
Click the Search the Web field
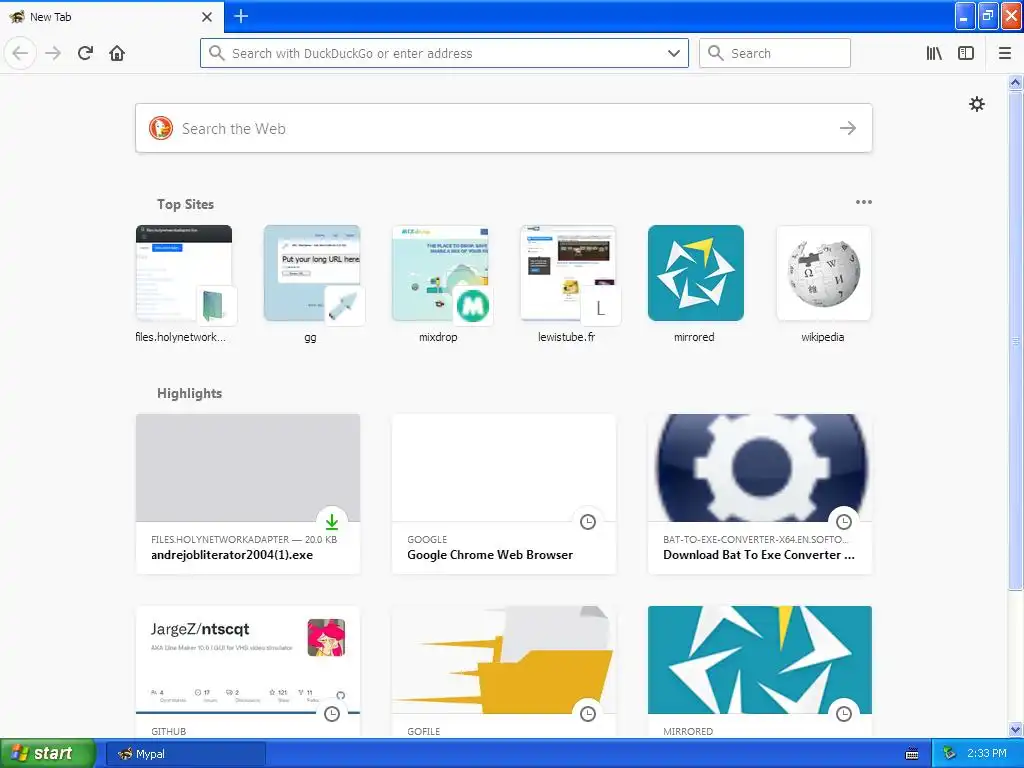click(504, 128)
